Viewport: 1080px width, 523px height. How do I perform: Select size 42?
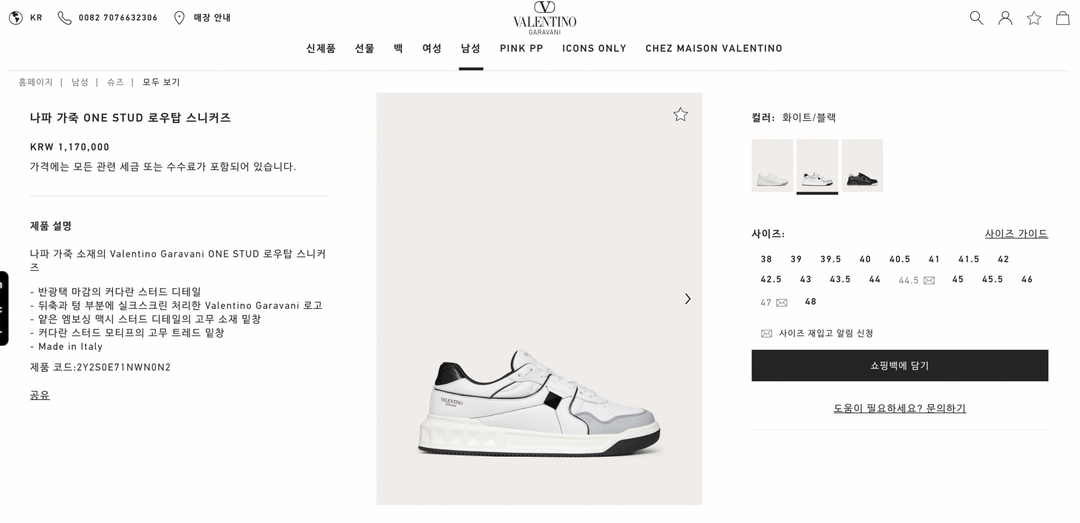point(1003,259)
